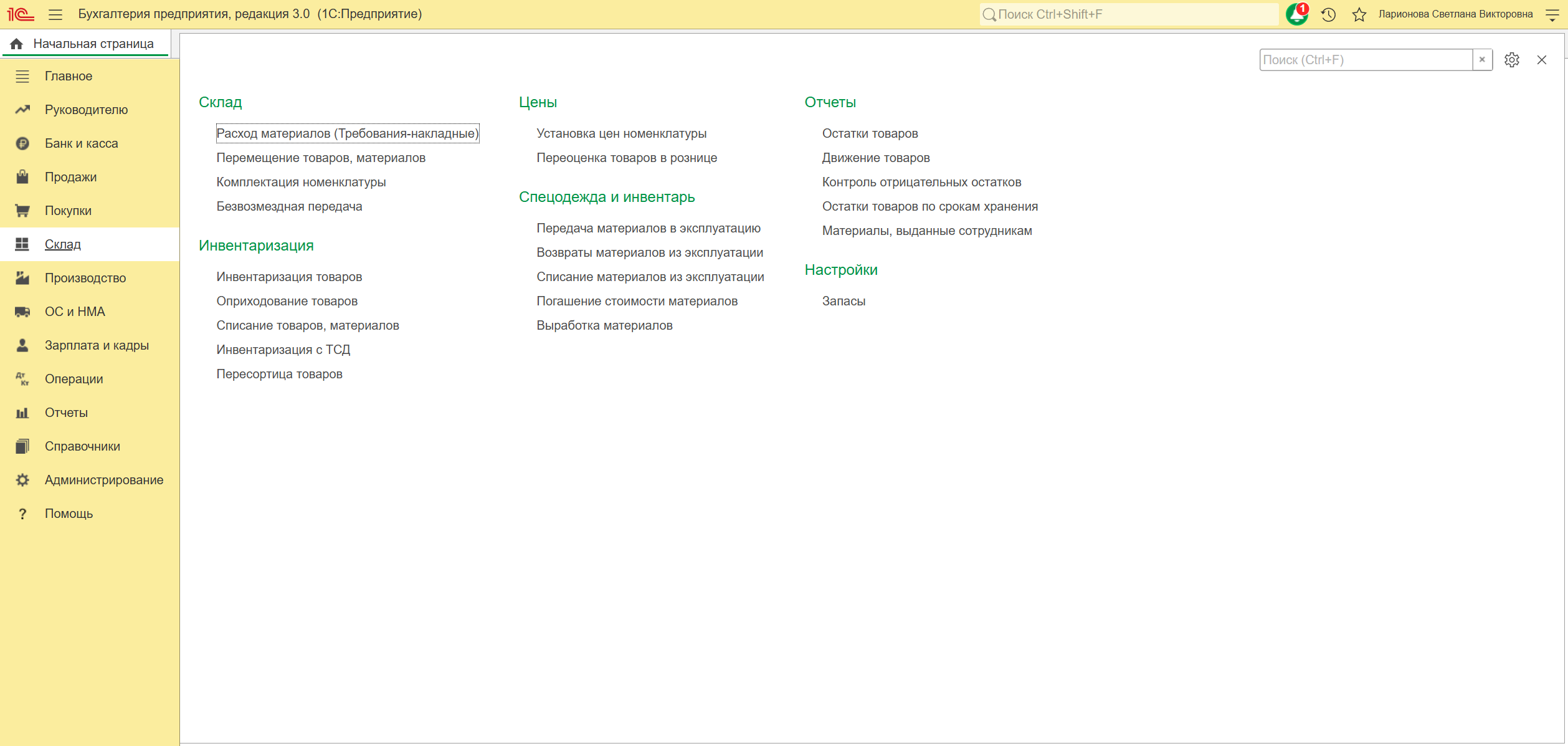Open Безвозмездная передача

point(289,206)
